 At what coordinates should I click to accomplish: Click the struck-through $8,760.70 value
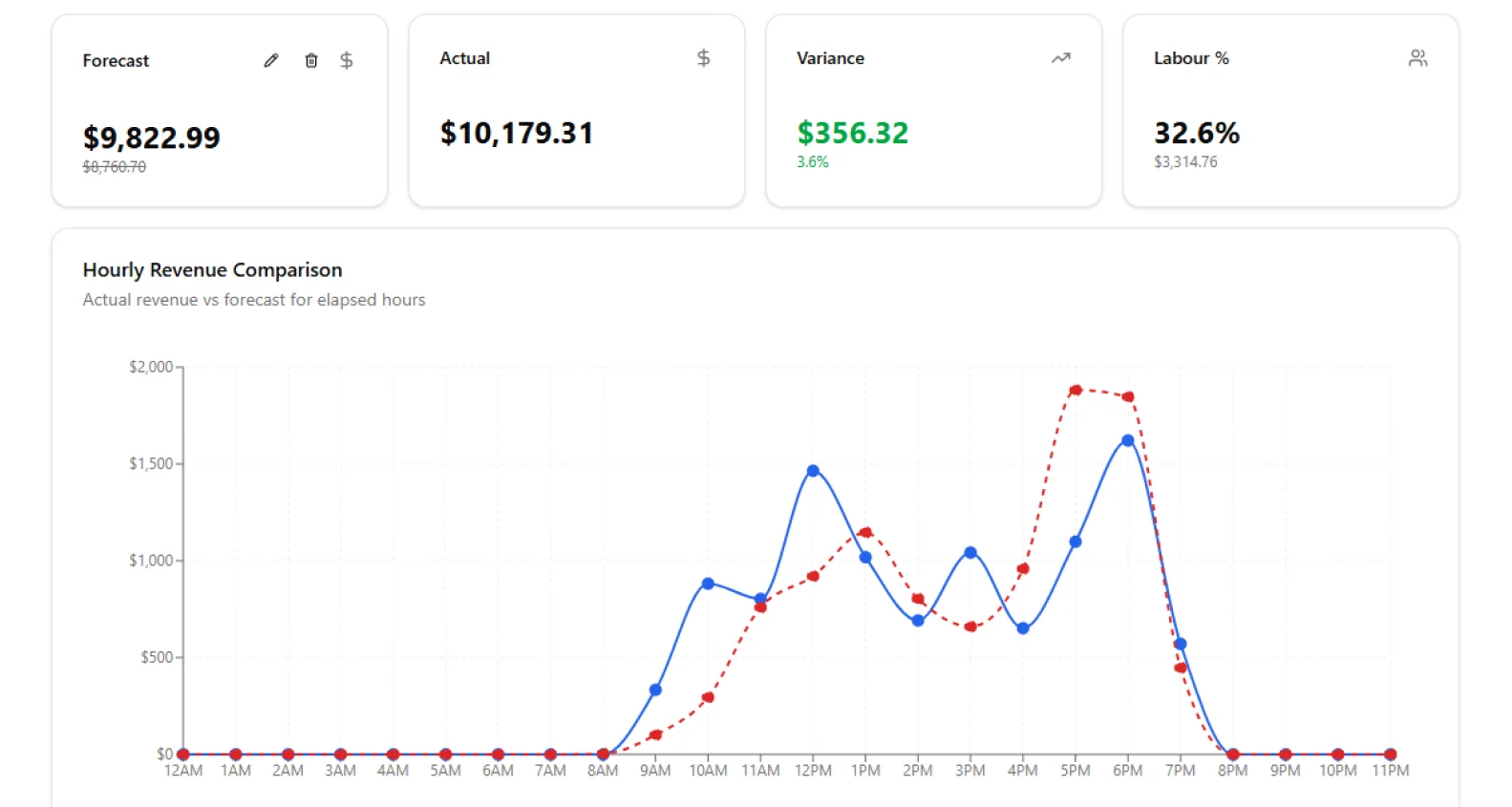coord(115,166)
